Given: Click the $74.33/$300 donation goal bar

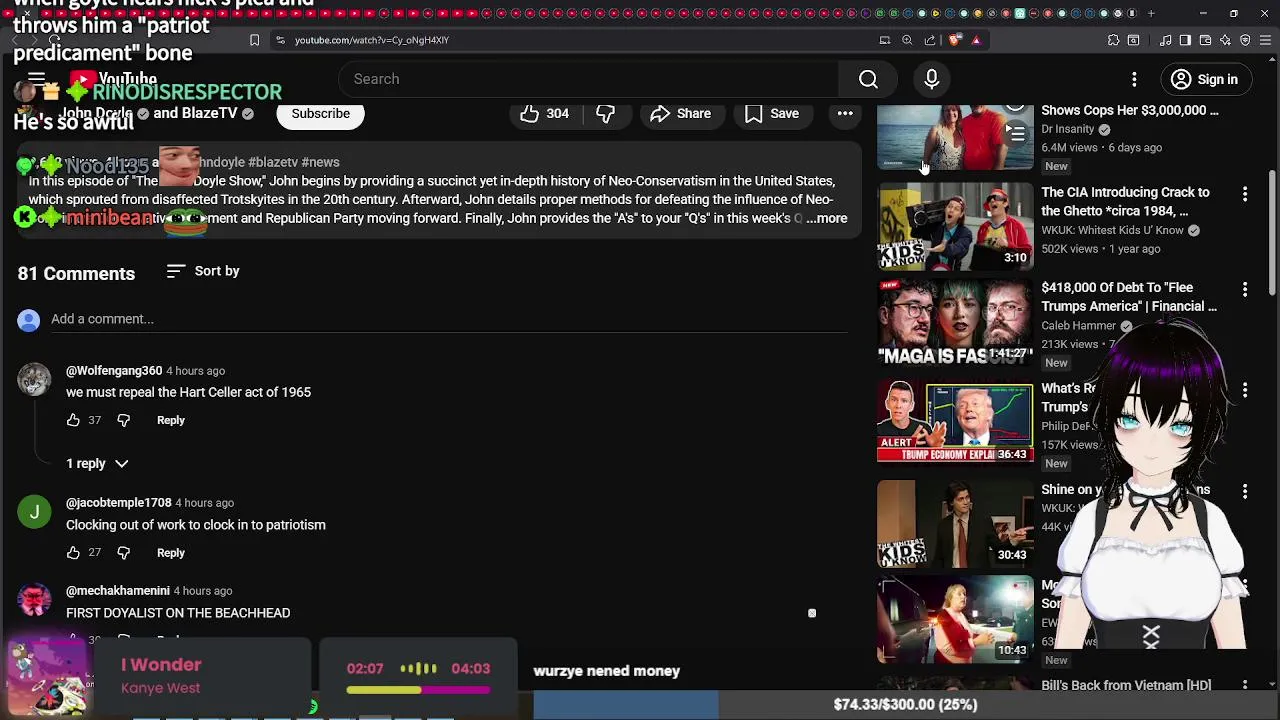Looking at the screenshot, I should point(905,704).
